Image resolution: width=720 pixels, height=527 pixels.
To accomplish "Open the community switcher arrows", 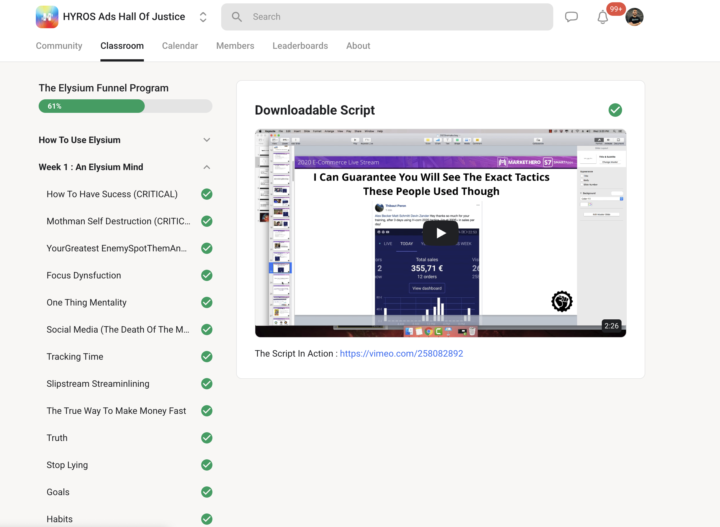I will [x=203, y=17].
